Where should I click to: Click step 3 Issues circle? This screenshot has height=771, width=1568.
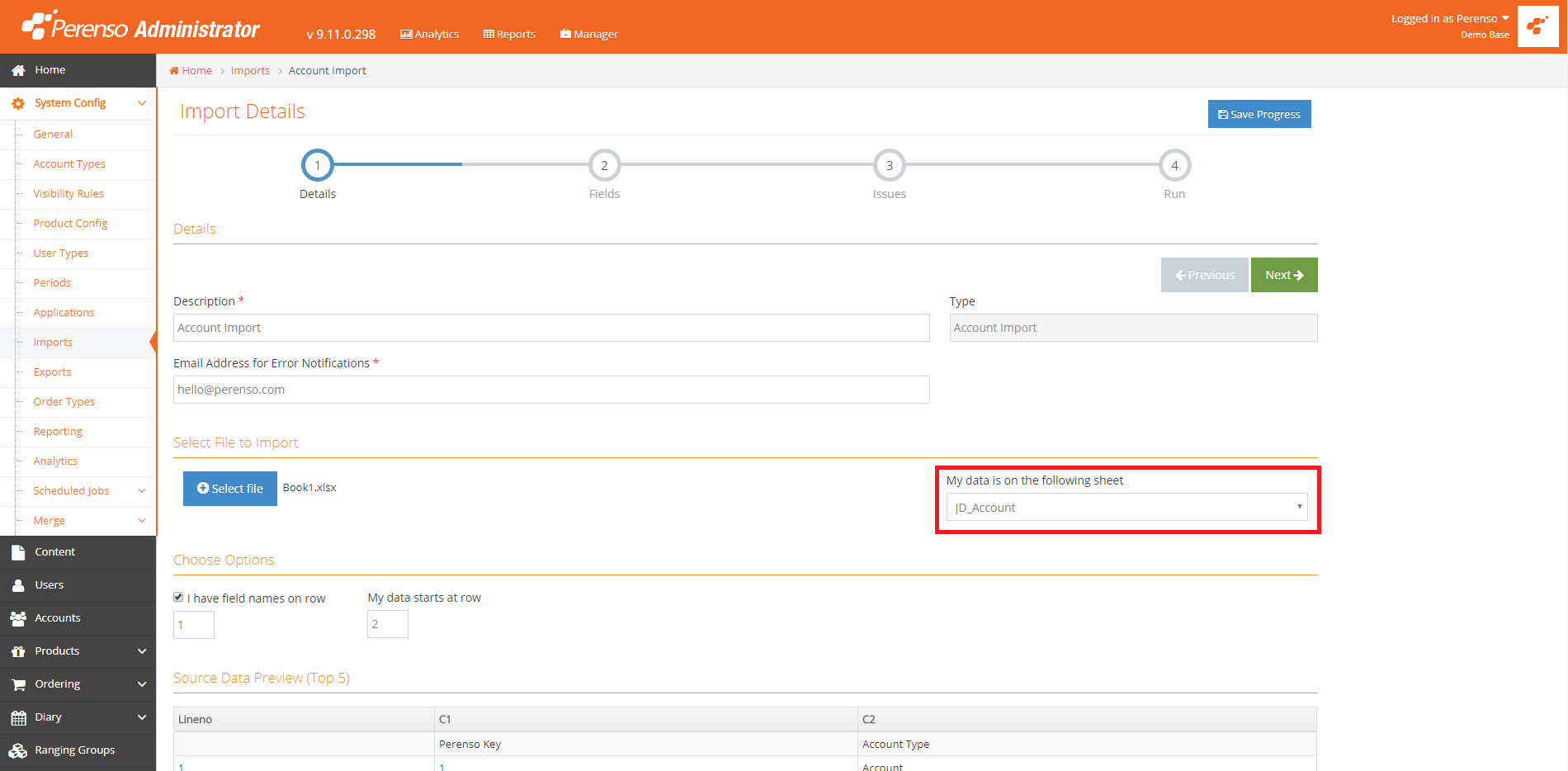click(x=890, y=165)
